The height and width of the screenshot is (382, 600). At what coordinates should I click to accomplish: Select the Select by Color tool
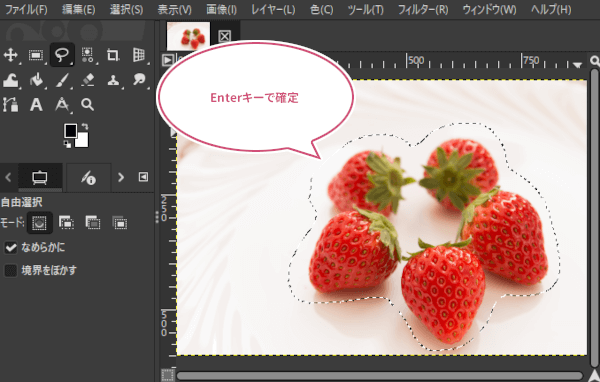[88, 55]
